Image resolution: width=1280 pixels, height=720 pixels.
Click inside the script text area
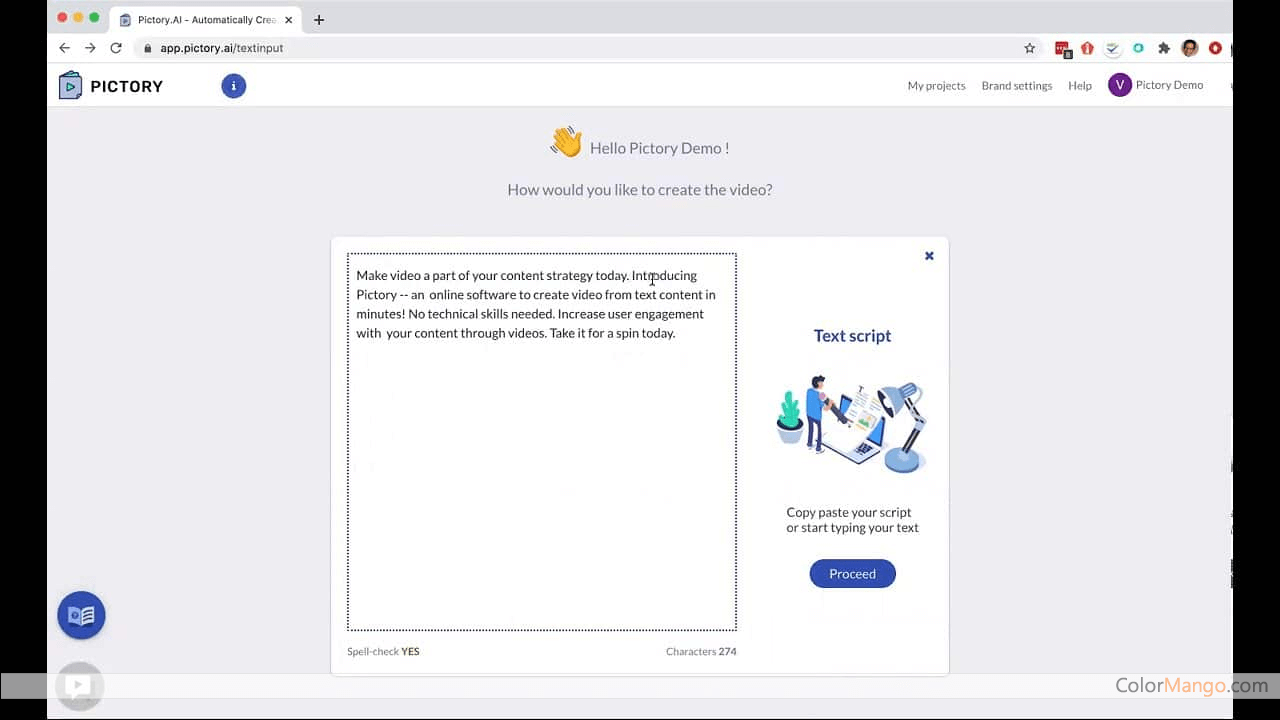[541, 480]
